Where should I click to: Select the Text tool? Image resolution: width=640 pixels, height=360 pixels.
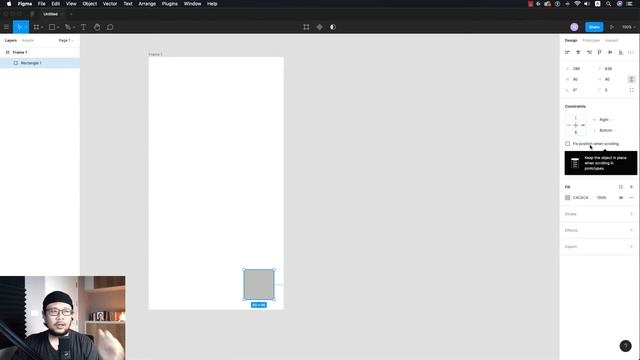[83, 27]
